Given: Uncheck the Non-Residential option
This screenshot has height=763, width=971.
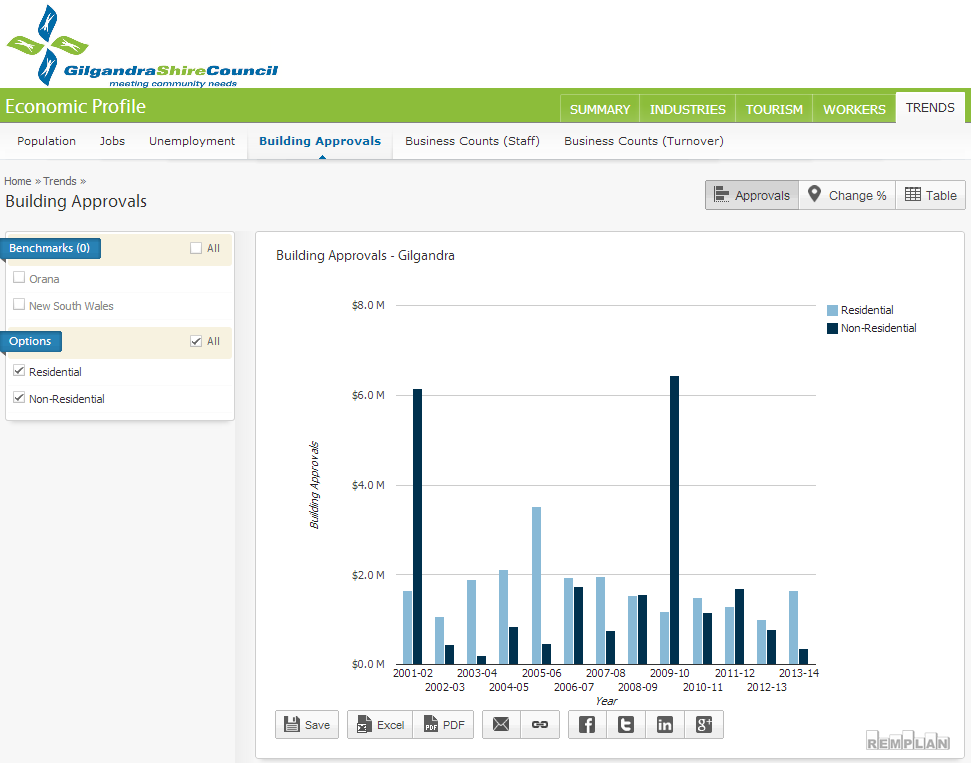Looking at the screenshot, I should 19,398.
